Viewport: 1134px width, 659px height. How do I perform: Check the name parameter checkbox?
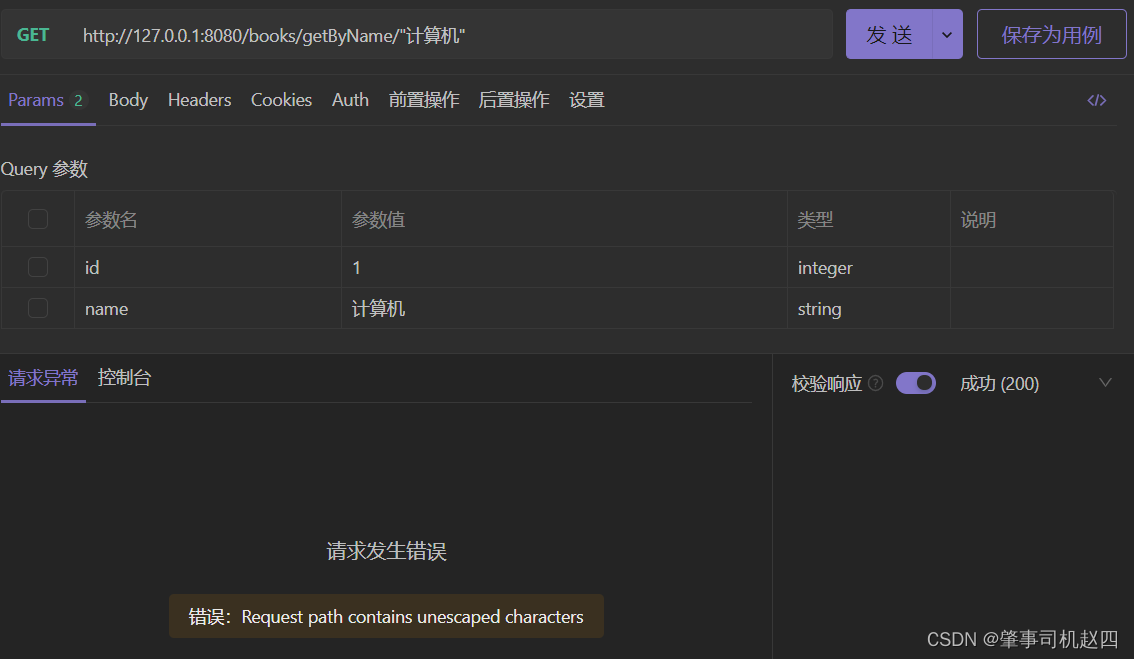(x=38, y=308)
